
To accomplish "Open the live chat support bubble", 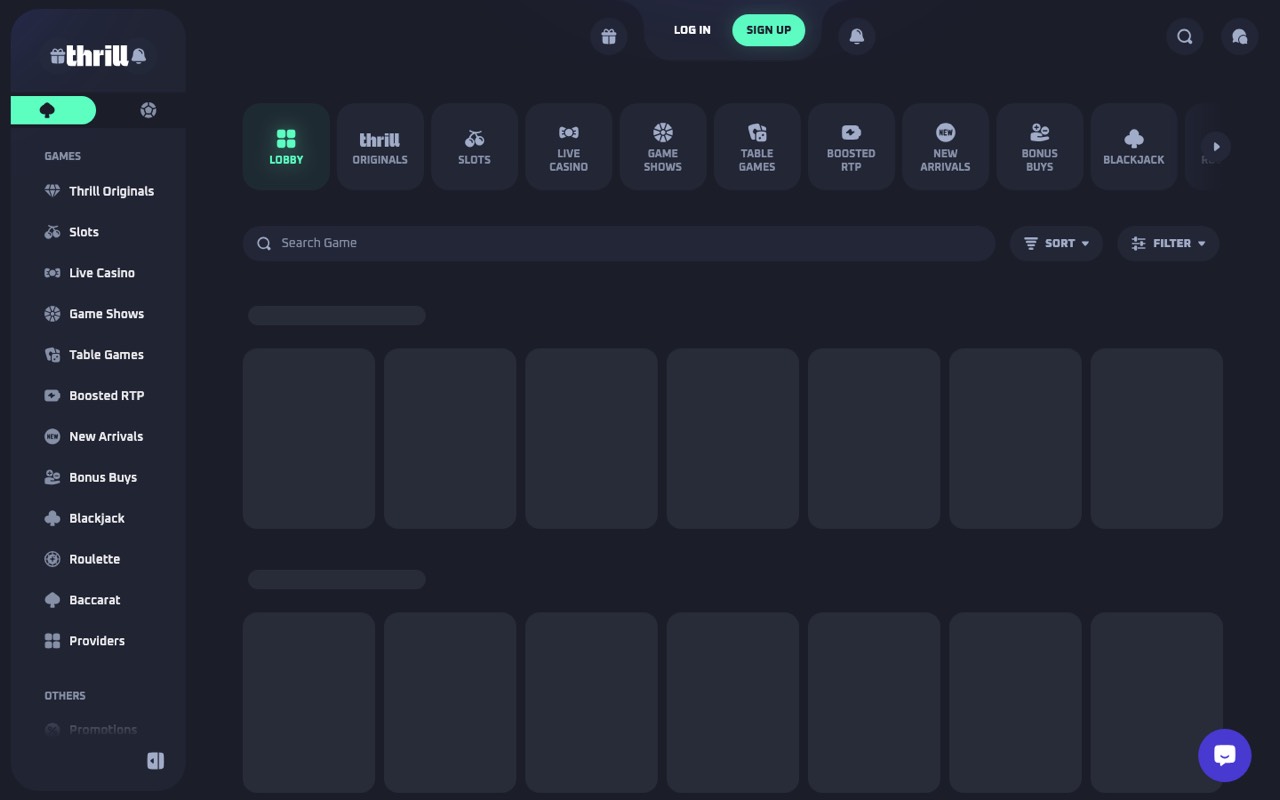I will (1225, 755).
